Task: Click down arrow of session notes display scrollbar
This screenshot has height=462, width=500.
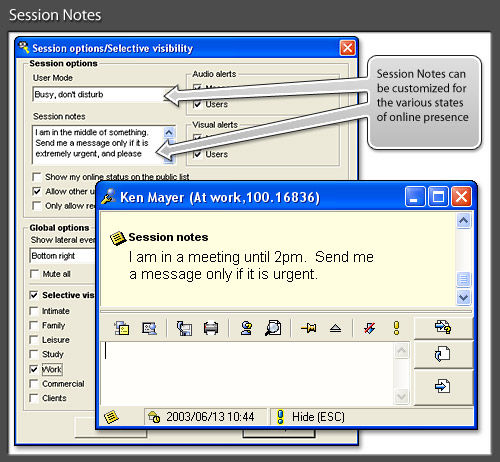Action: coord(463,297)
